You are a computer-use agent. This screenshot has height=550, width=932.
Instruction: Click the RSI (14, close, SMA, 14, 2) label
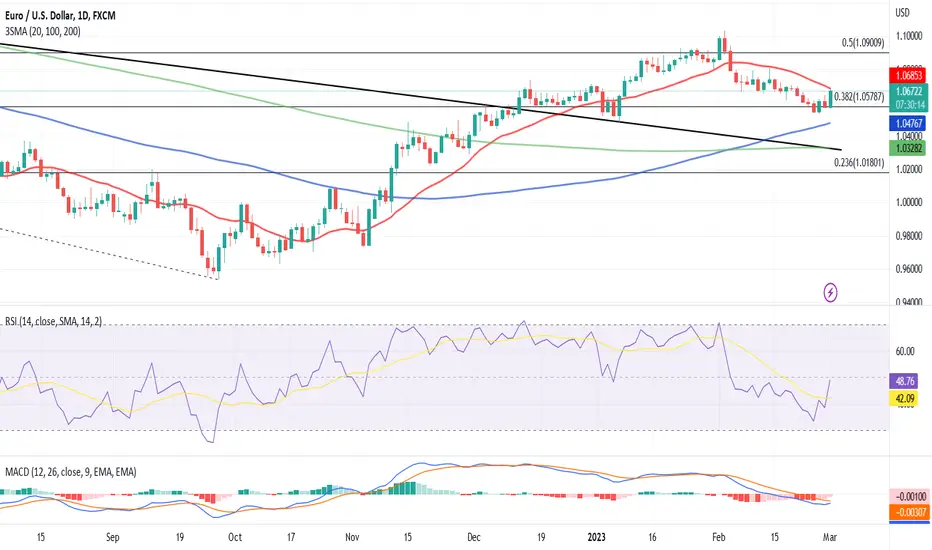tap(53, 321)
